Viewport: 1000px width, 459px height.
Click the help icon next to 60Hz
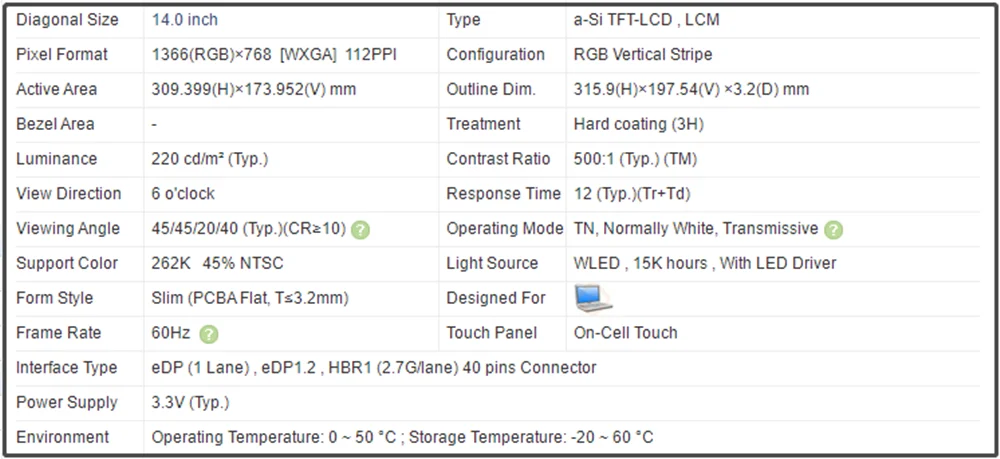tap(209, 334)
